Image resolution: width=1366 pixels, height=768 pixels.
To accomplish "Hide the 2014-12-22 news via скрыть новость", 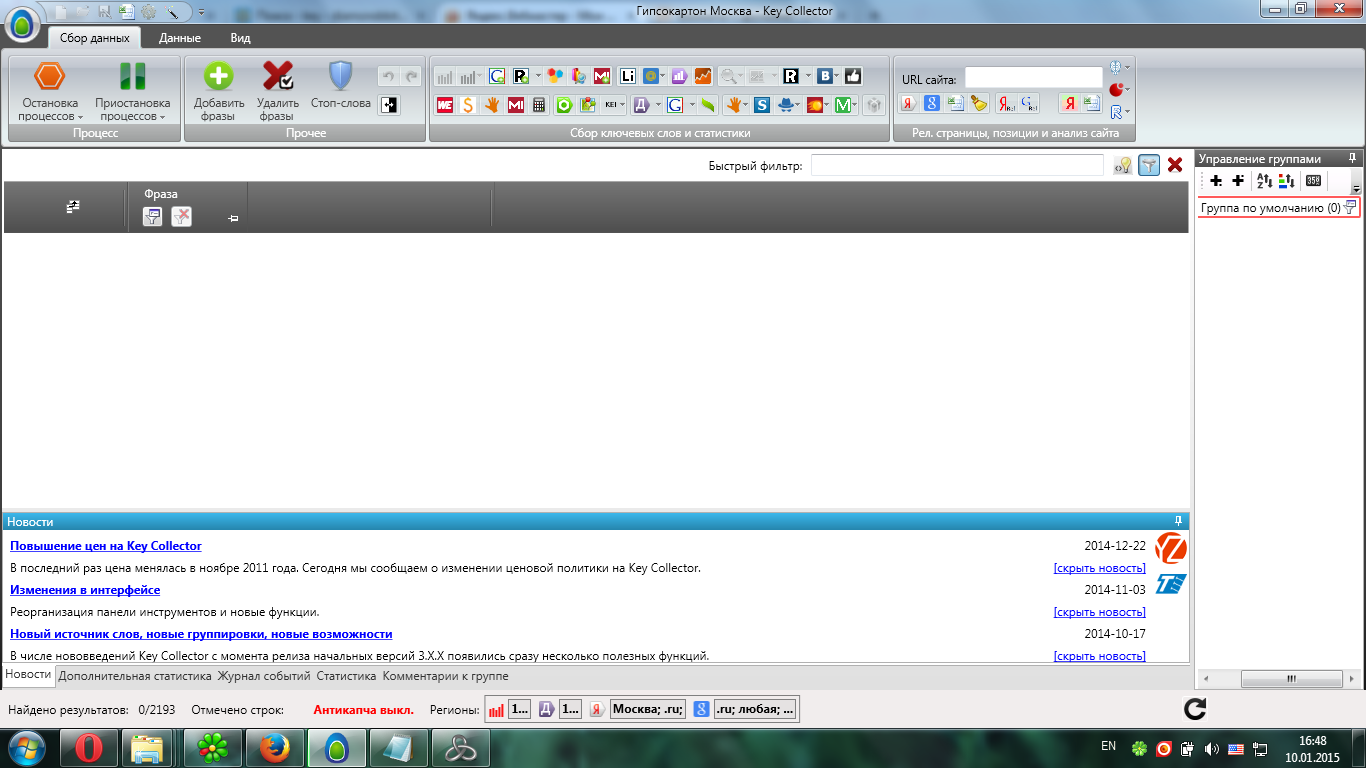I will click(1100, 568).
